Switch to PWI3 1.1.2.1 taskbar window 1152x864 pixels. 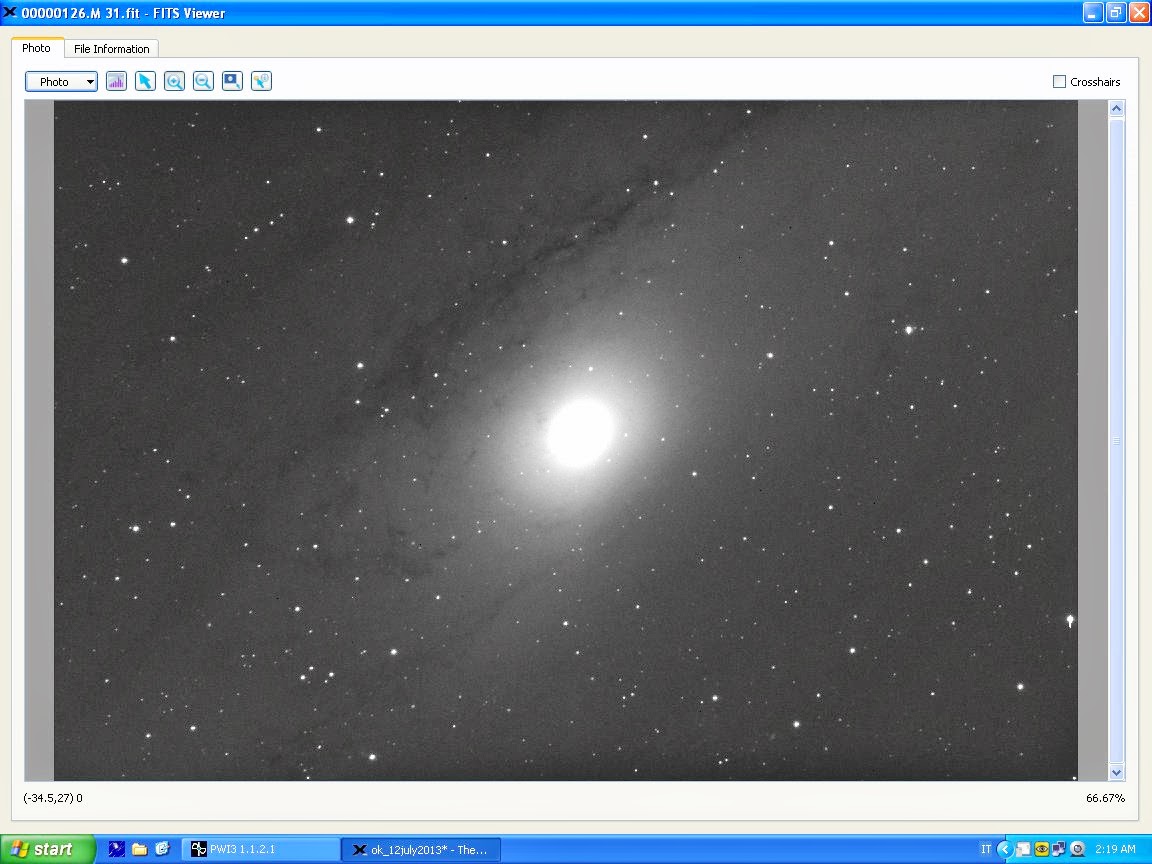tap(260, 849)
